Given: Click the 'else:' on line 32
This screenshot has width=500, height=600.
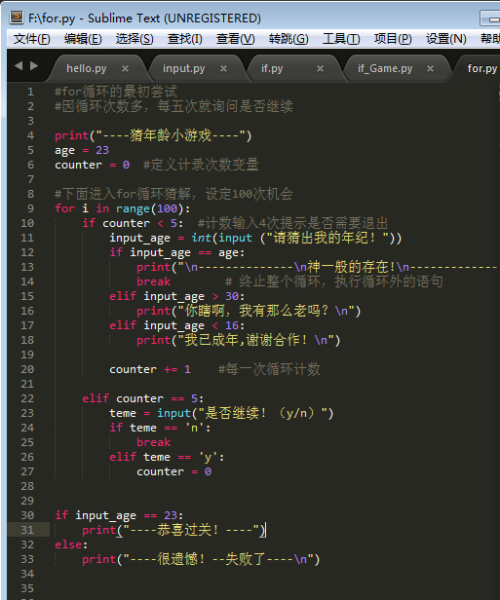Looking at the screenshot, I should [71, 545].
